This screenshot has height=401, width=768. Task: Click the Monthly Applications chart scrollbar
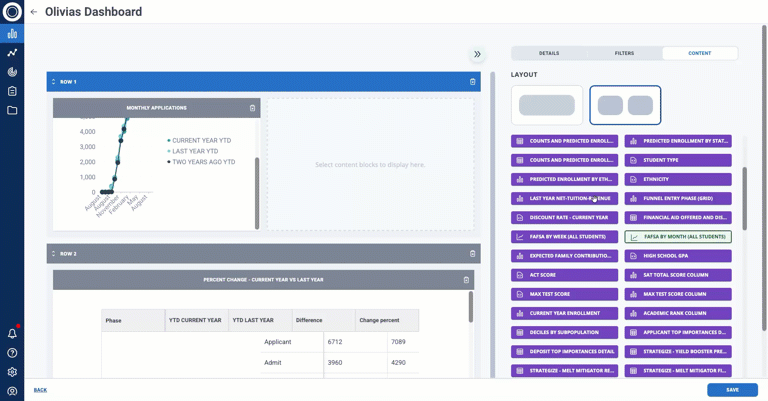pos(257,193)
